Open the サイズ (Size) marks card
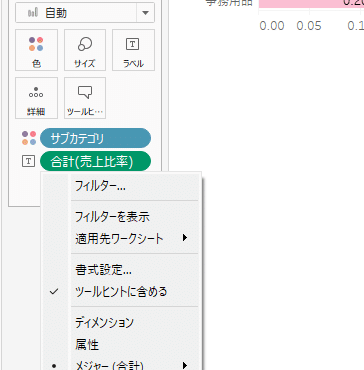The width and height of the screenshot is (364, 370). (x=85, y=50)
